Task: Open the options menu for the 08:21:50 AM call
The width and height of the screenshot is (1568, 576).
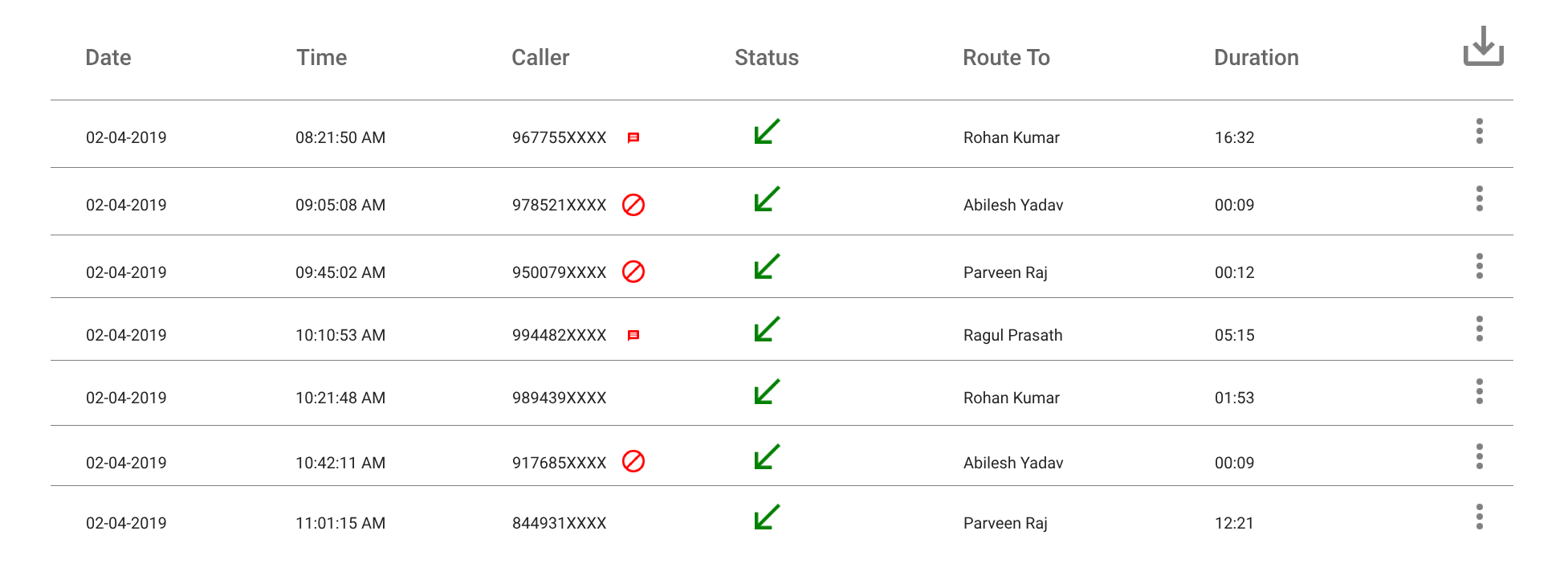Action: (1480, 132)
